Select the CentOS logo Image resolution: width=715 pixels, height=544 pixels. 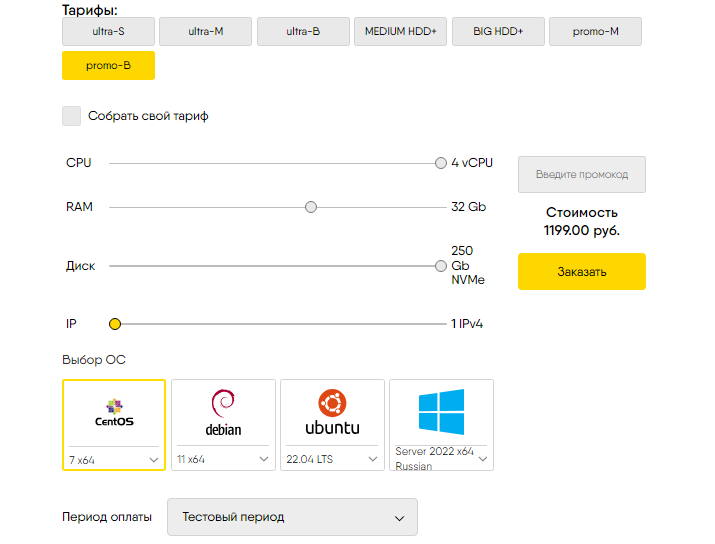(x=114, y=413)
